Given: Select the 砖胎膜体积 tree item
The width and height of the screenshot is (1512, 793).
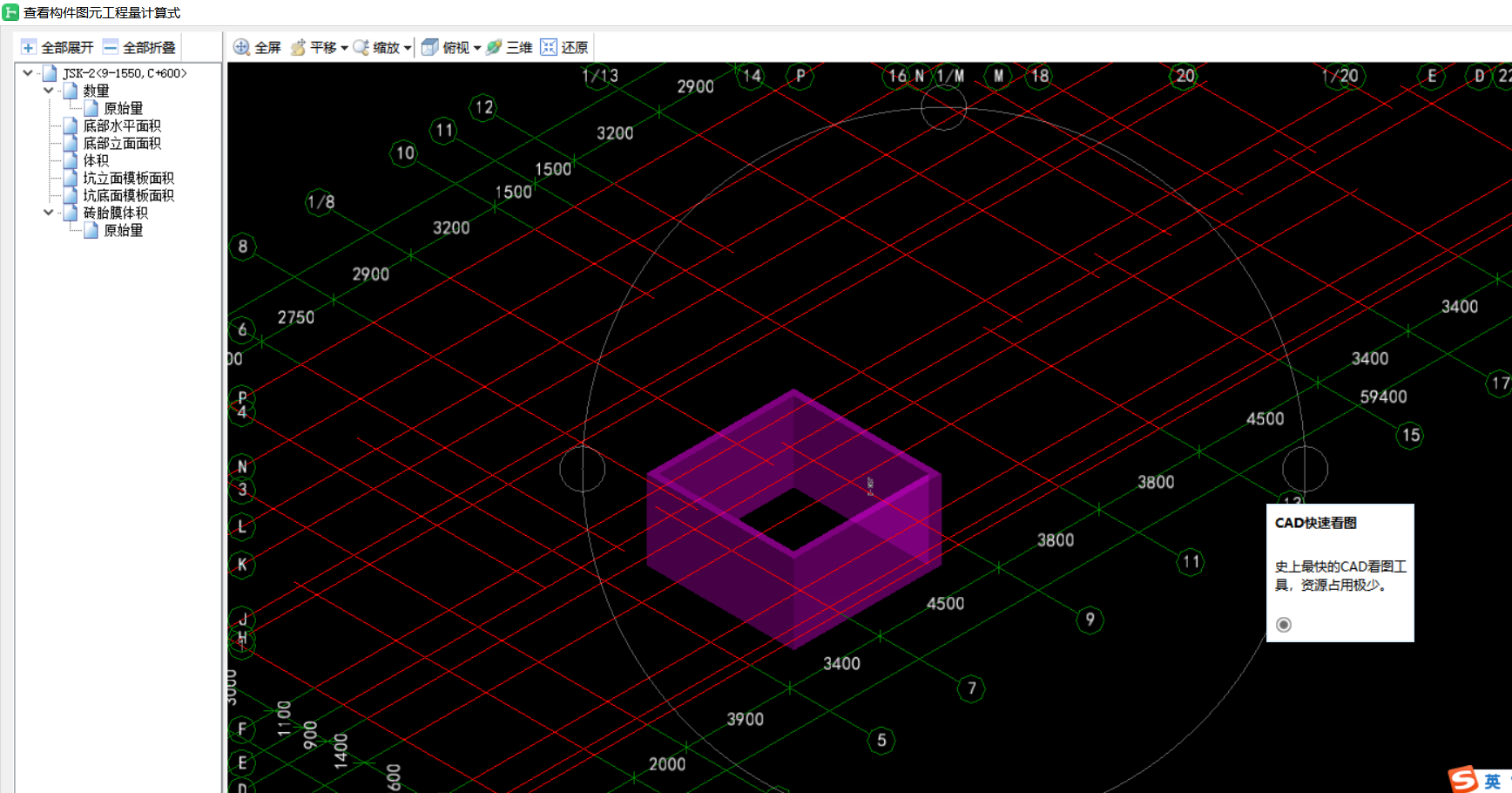Looking at the screenshot, I should pyautogui.click(x=115, y=213).
